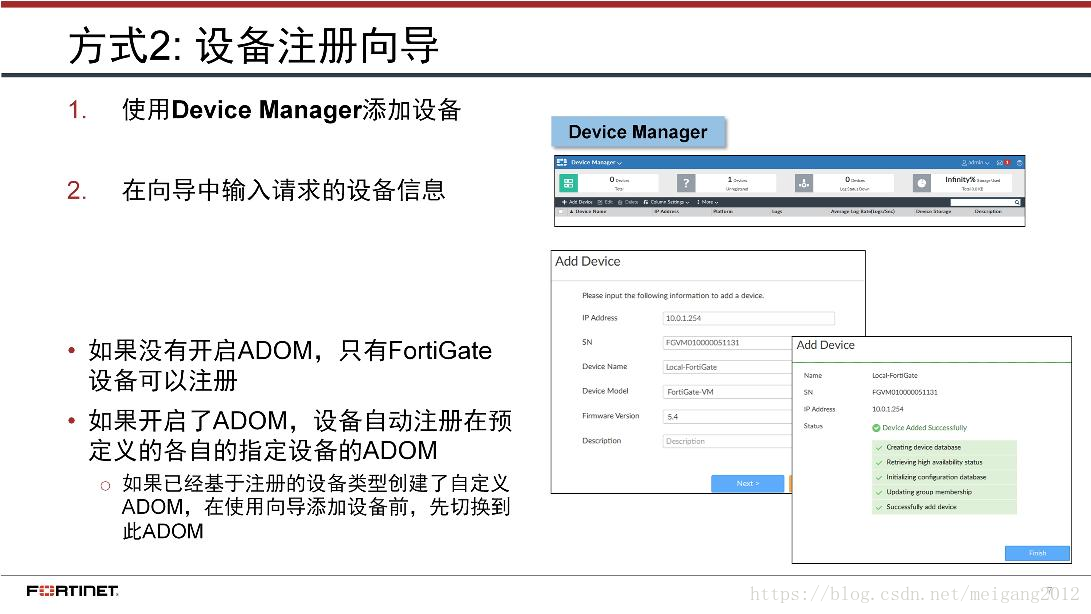
Task: Click the IP Address column header
Action: coord(667,212)
